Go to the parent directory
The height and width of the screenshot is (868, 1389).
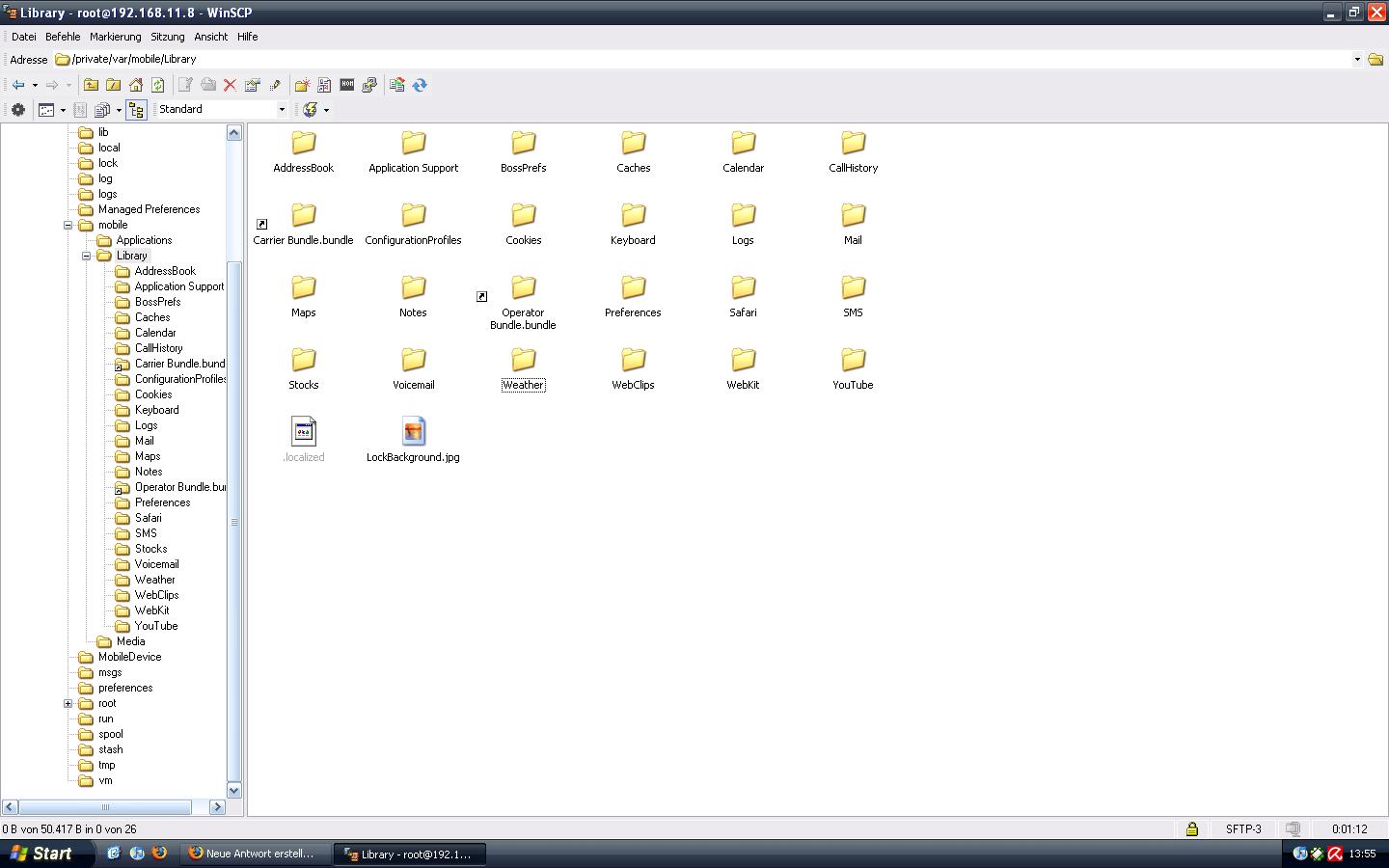pos(91,85)
